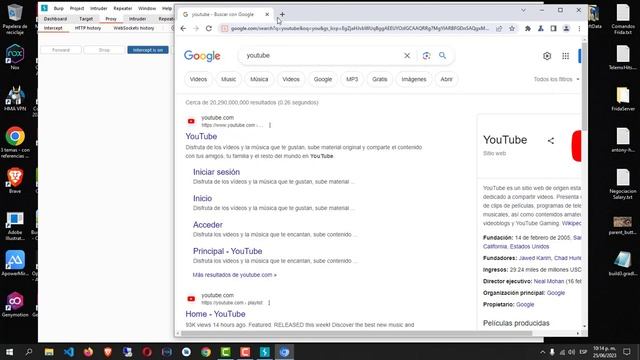Share this page from the address bar
Screen dimensions: 640x360
[x=499, y=29]
